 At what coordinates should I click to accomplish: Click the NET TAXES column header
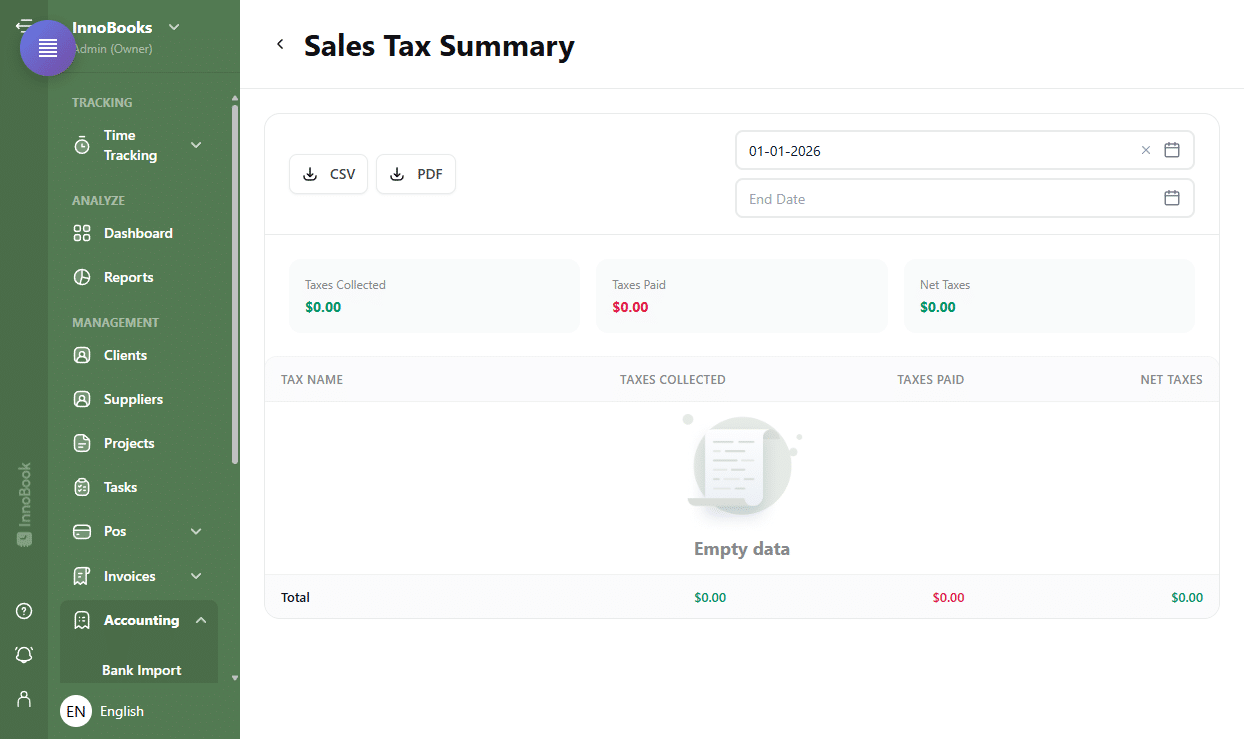[1171, 379]
